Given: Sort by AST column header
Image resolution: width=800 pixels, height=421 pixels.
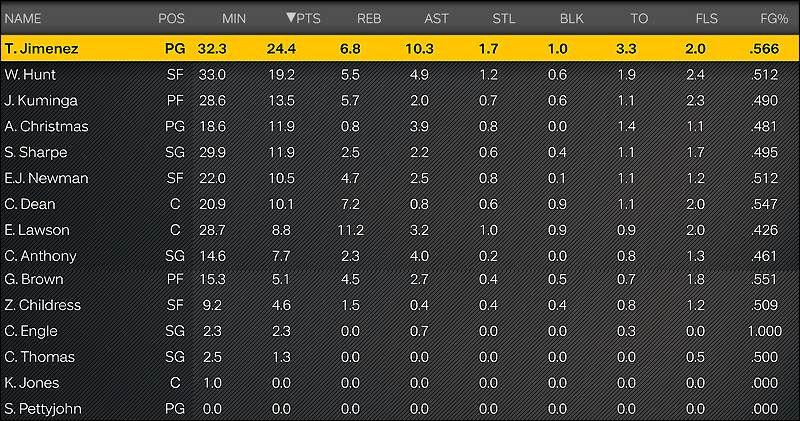Looking at the screenshot, I should coord(436,19).
